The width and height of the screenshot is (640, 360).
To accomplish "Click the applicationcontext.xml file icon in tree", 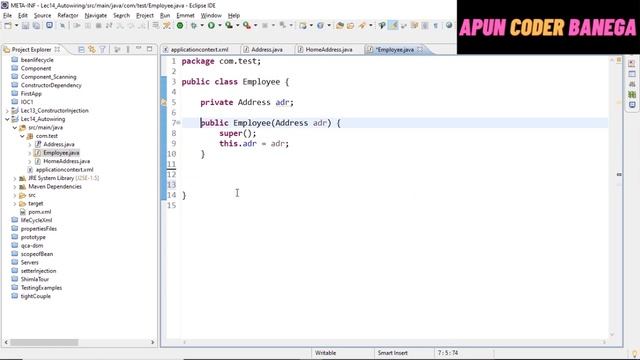I will (x=30, y=169).
